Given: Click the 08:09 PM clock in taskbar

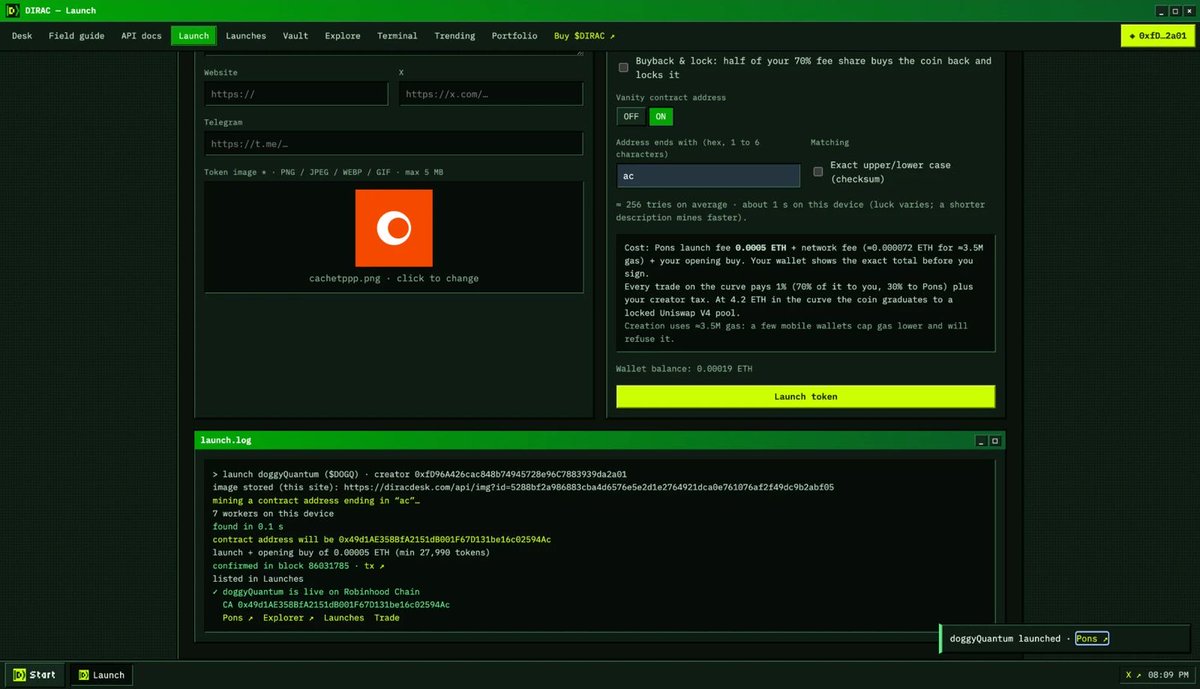Looking at the screenshot, I should pyautogui.click(x=1168, y=675).
